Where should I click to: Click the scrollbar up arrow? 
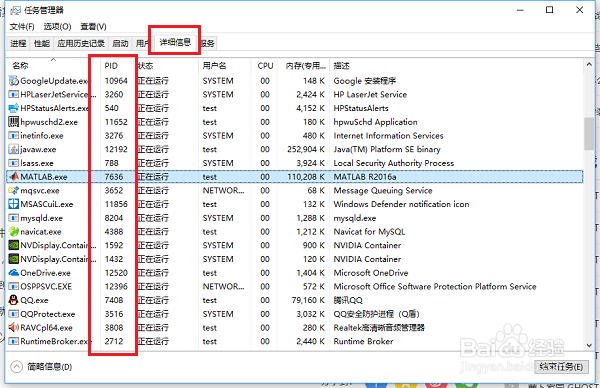click(x=589, y=65)
